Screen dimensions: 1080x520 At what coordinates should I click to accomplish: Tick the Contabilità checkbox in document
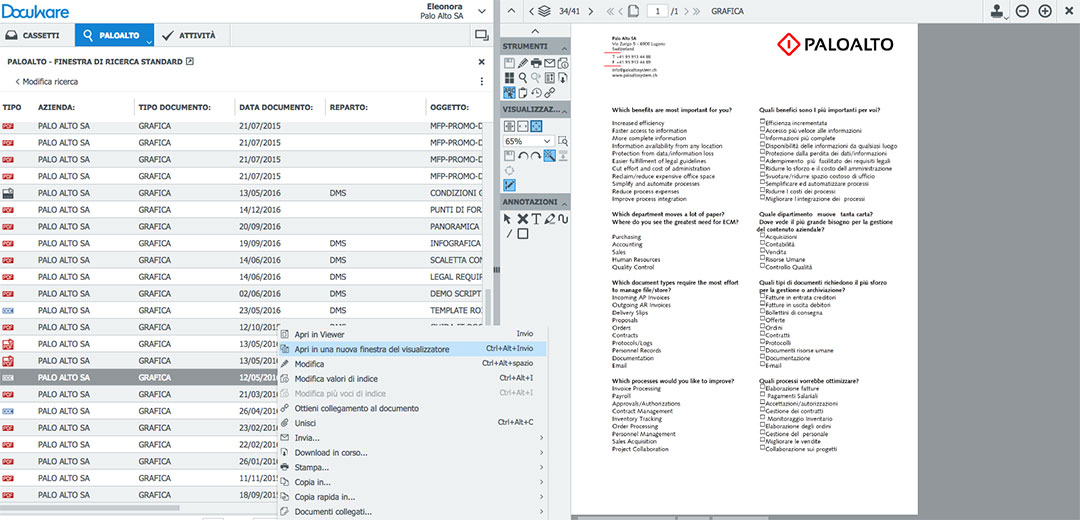click(762, 242)
